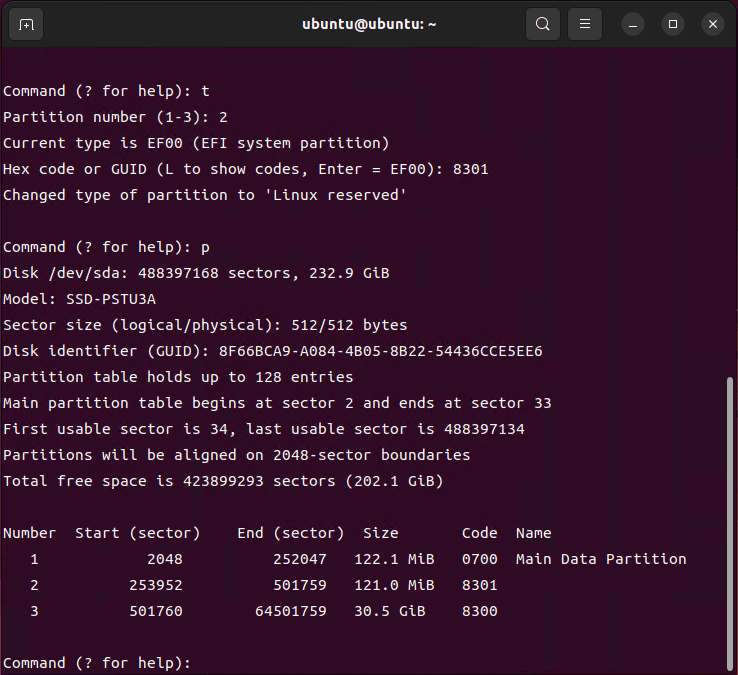Click the code 8300 in partition 3 row
This screenshot has height=675, width=738.
pos(479,611)
